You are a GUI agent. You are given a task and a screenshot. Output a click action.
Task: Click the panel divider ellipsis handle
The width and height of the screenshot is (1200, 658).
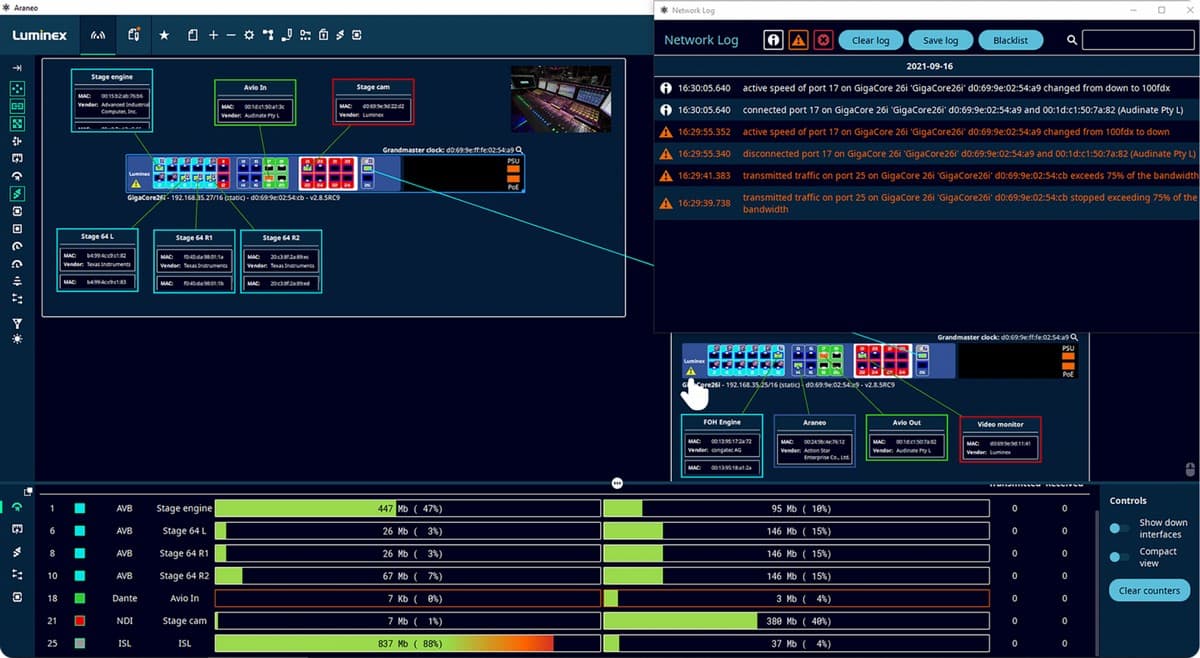(617, 482)
